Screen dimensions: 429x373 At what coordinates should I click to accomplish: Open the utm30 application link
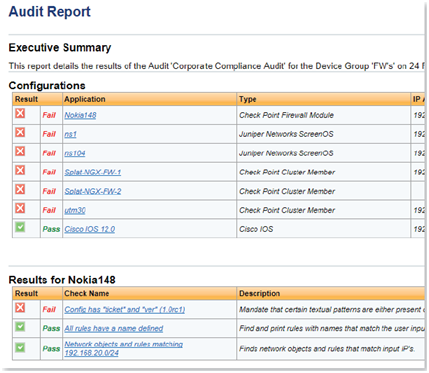tap(75, 210)
